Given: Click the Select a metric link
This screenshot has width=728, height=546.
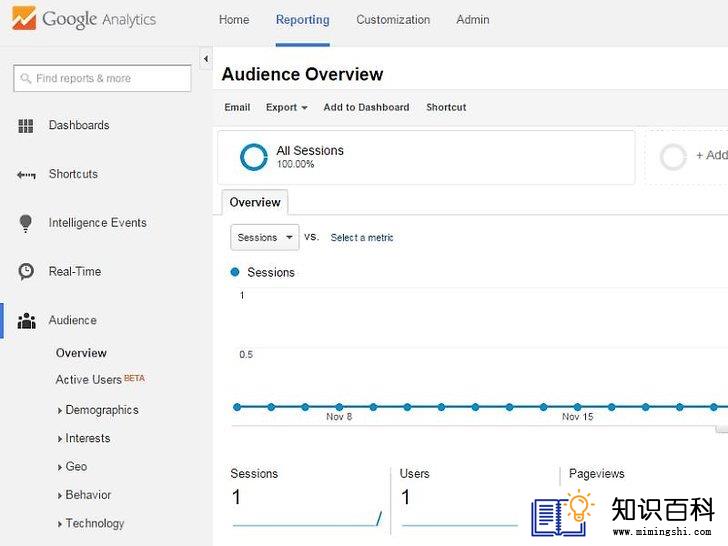Looking at the screenshot, I should coord(362,238).
